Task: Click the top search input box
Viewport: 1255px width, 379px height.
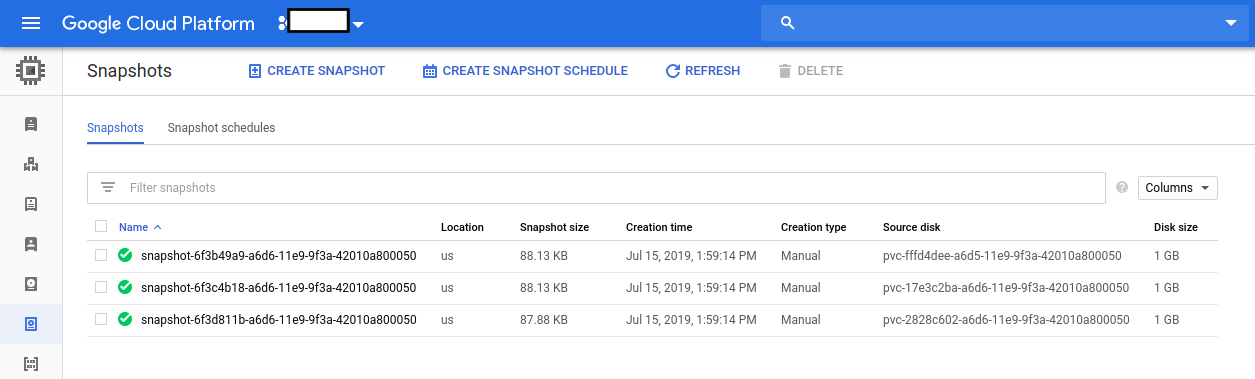Action: (x=1005, y=23)
